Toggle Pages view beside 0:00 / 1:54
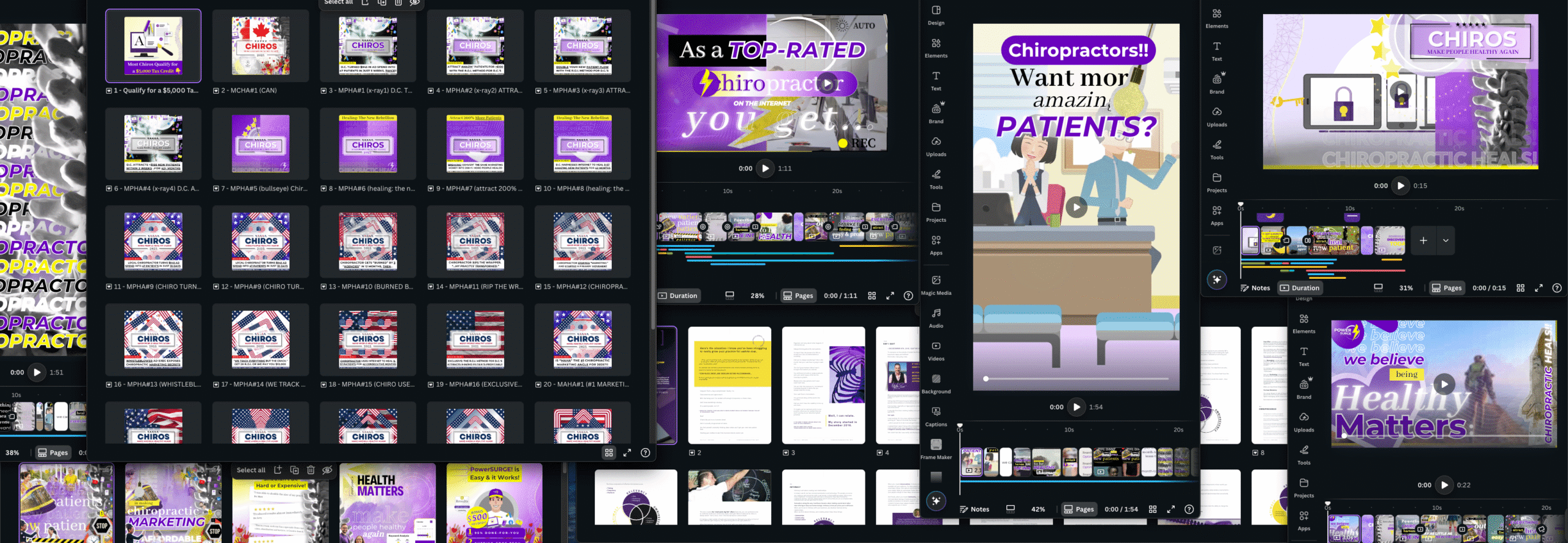The height and width of the screenshot is (543, 1568). [x=1079, y=509]
